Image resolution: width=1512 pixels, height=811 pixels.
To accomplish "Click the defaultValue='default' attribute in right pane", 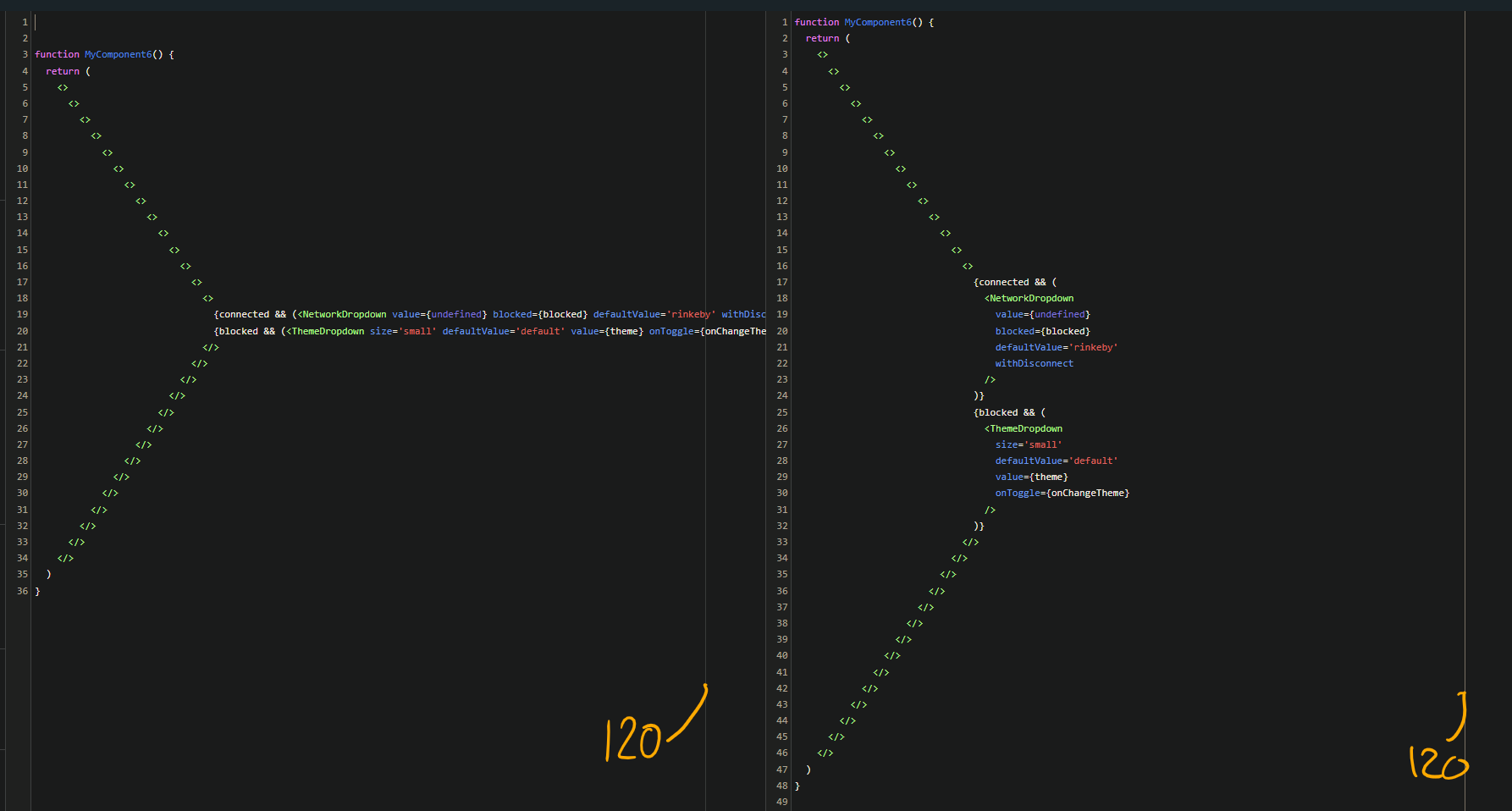I will pyautogui.click(x=1057, y=461).
